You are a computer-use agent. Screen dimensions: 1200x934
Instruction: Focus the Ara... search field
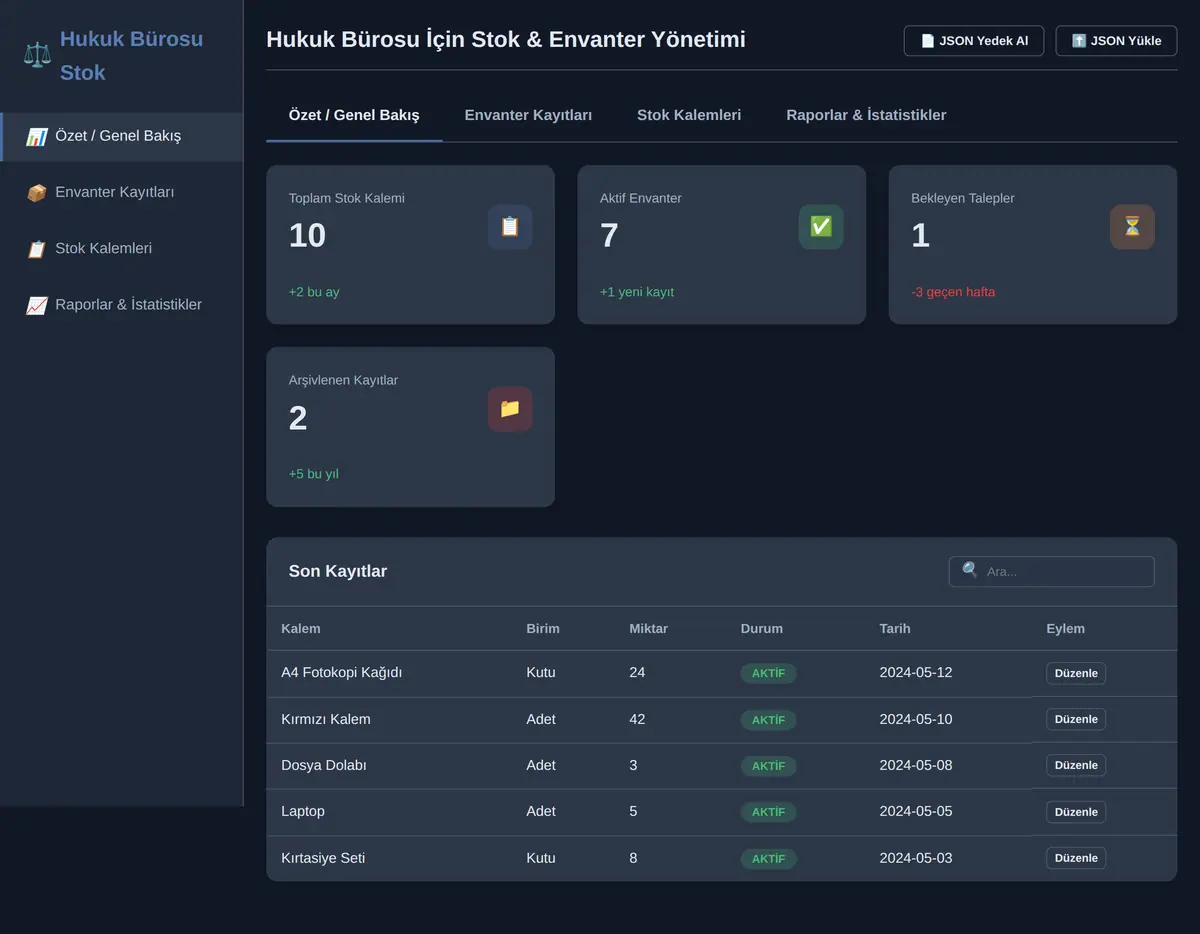click(1052, 572)
